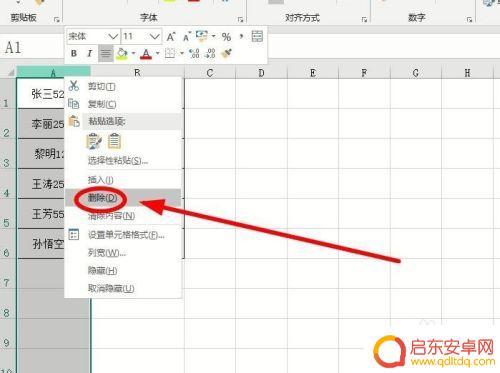This screenshot has width=500, height=373.
Task: Choose 复制(C) from context menu
Action: (124, 104)
